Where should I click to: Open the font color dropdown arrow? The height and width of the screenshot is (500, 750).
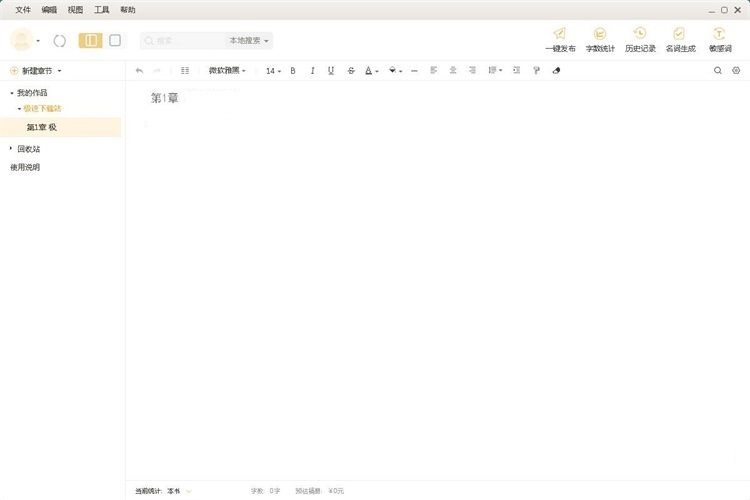click(x=377, y=71)
